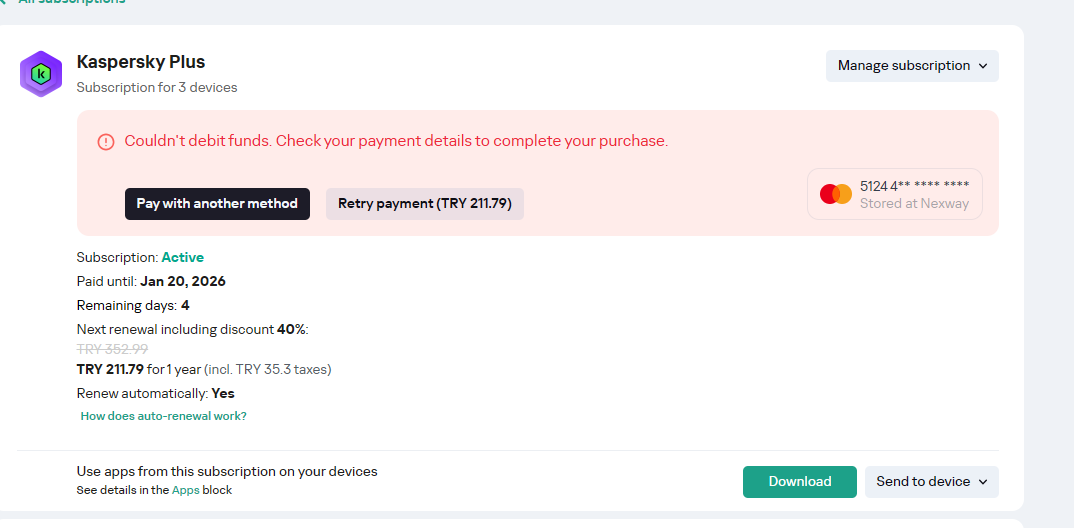Click the Mastercard logo icon
The height and width of the screenshot is (528, 1074).
point(836,194)
